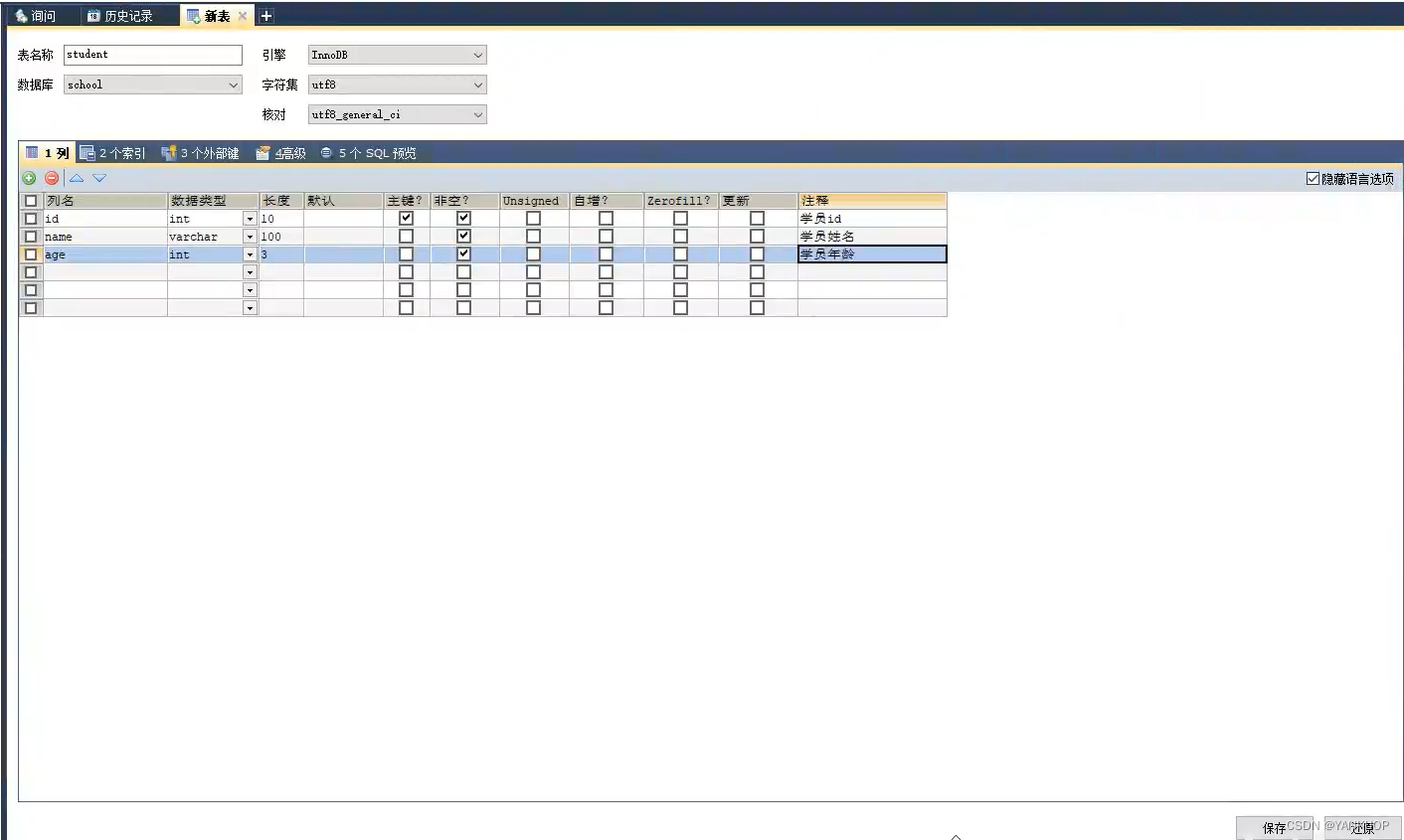Open a new tab with the plus icon
Viewport: 1404px width, 840px height.
point(266,16)
